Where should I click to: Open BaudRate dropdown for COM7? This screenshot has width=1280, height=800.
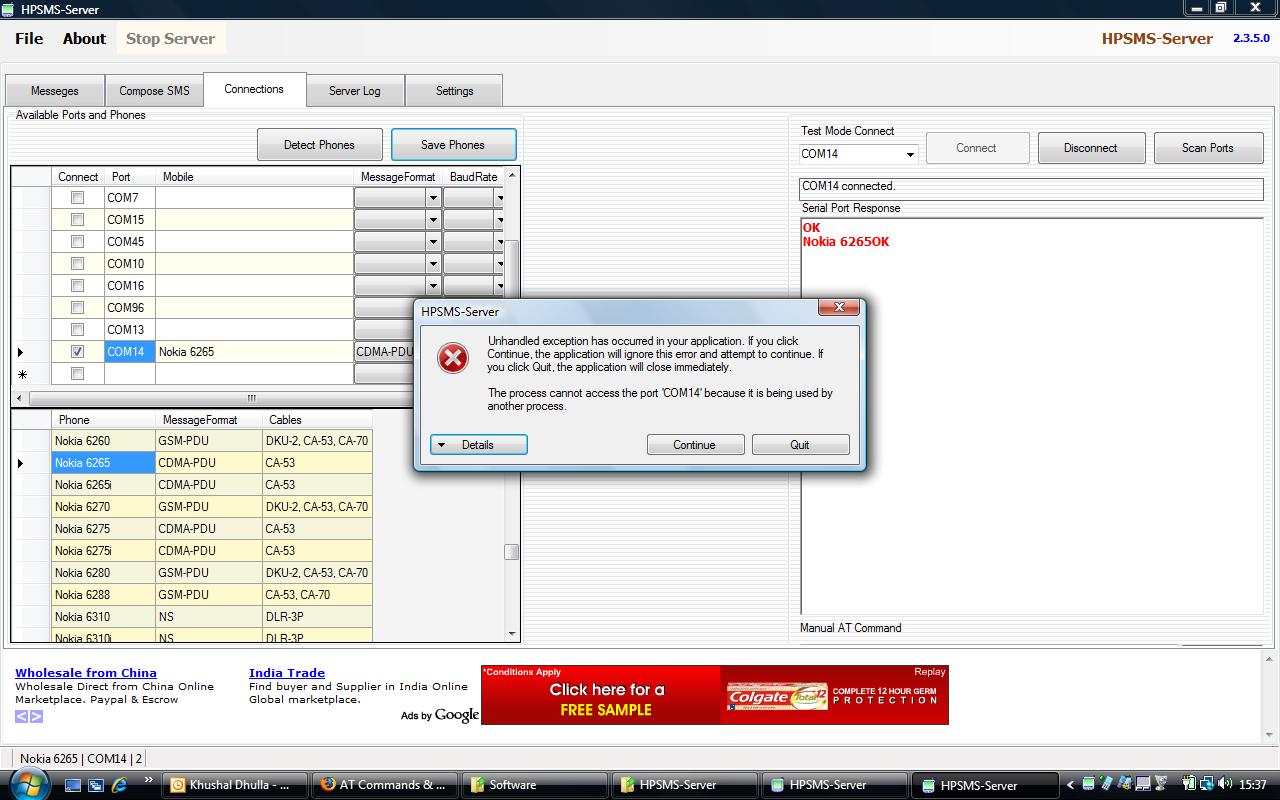coord(500,198)
